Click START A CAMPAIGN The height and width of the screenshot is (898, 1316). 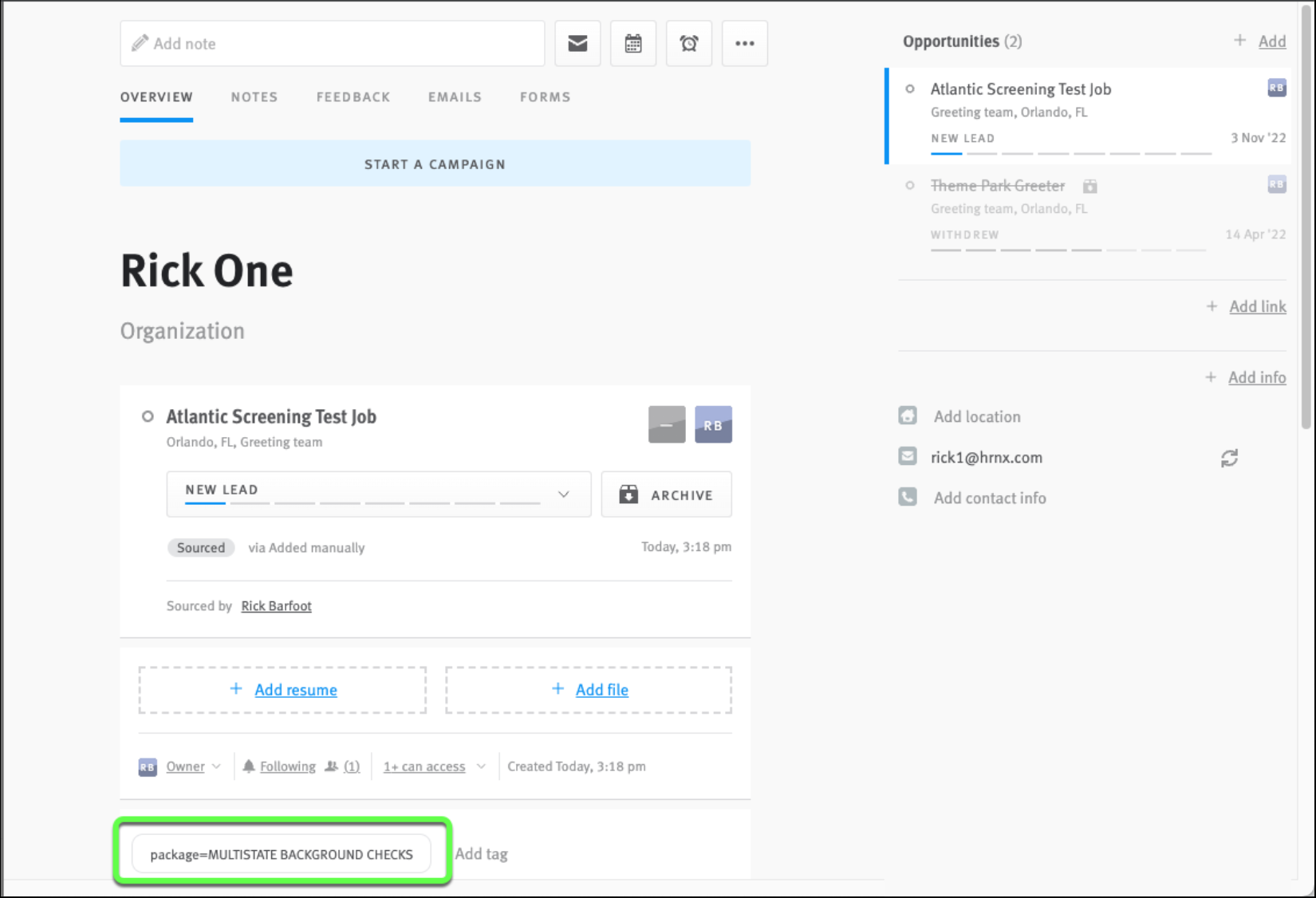(x=435, y=163)
